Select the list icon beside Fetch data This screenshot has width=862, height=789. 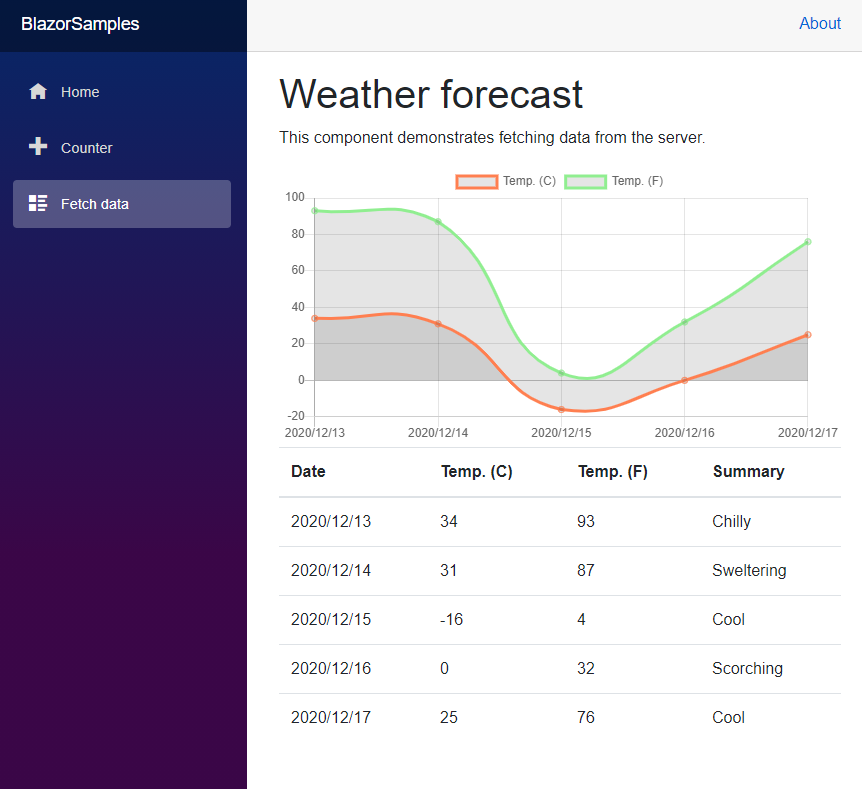click(x=37, y=203)
